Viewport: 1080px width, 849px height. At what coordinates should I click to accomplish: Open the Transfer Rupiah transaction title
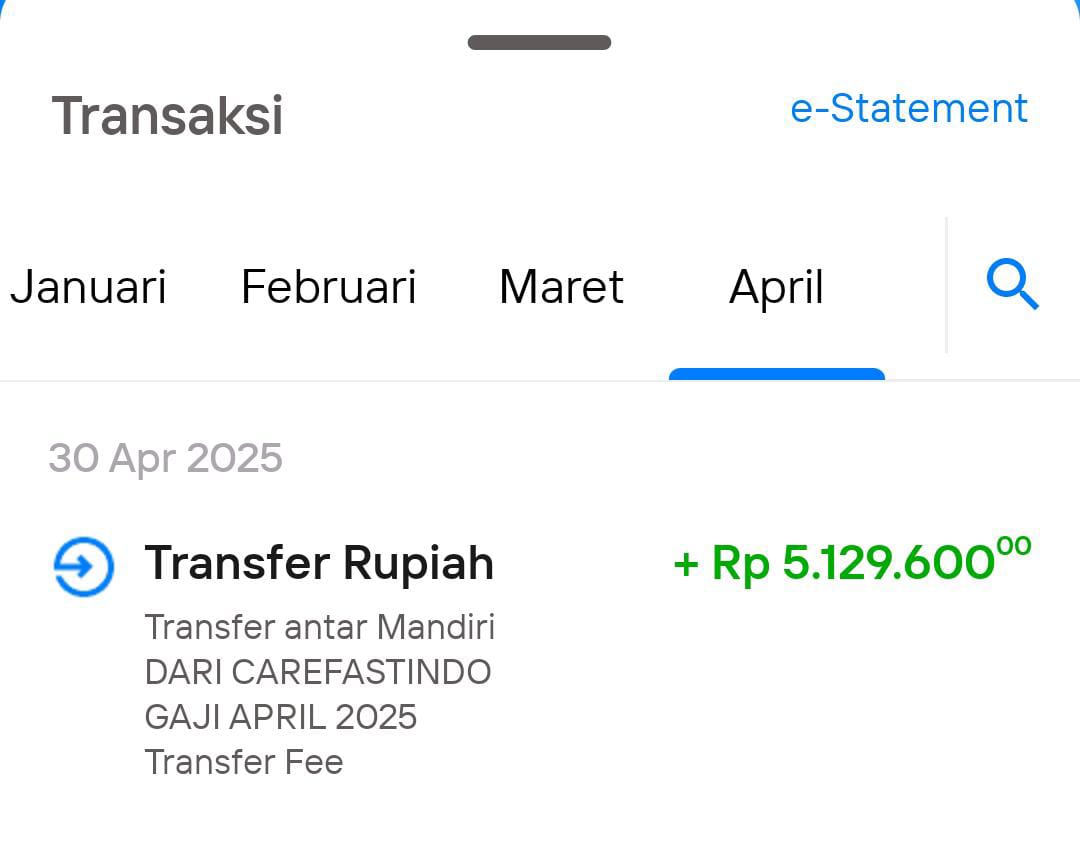(319, 563)
